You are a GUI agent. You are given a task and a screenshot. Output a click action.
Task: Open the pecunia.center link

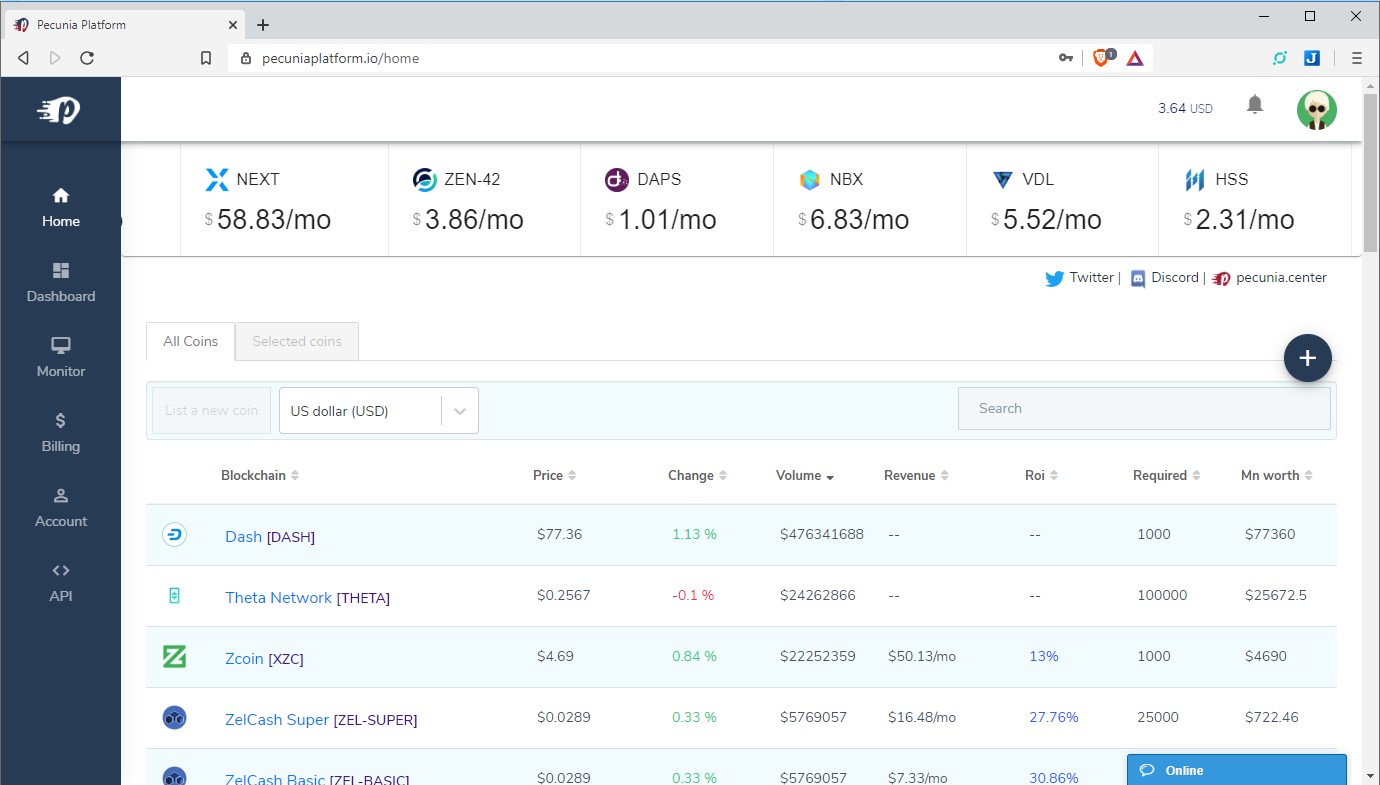pos(1269,278)
